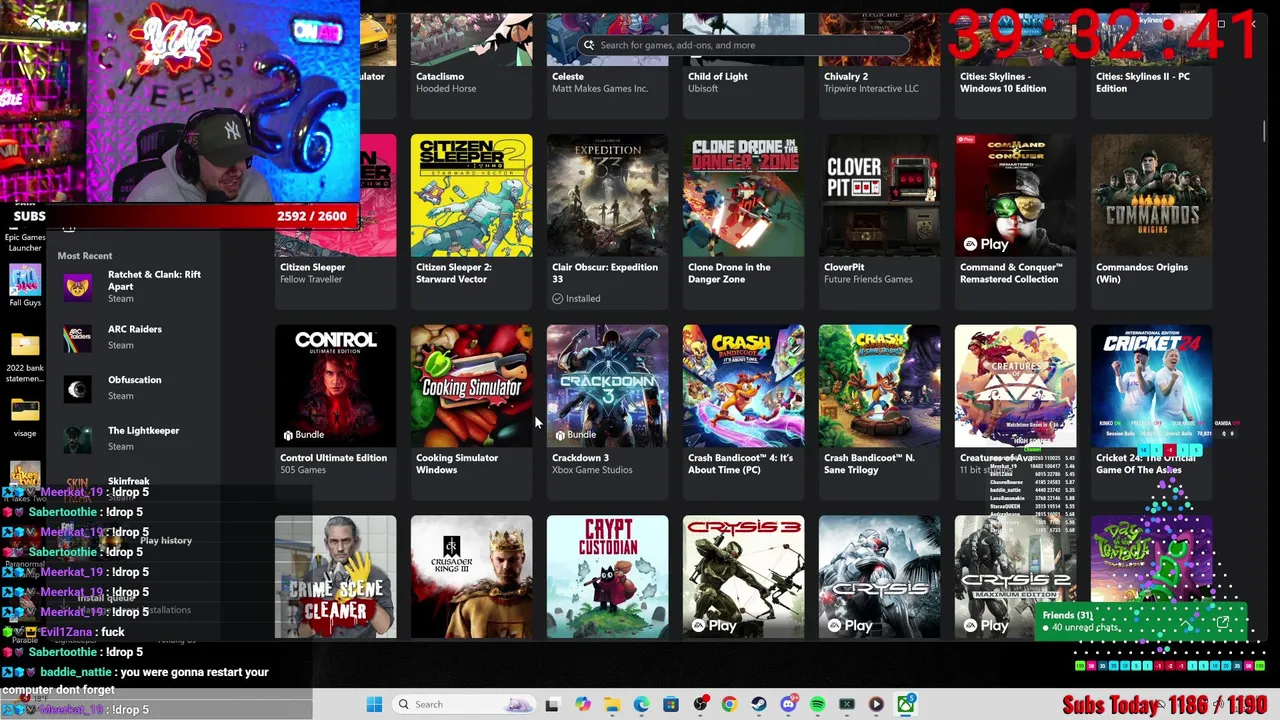1280x720 pixels.
Task: Open Microsoft Store from the taskbar
Action: pos(671,704)
